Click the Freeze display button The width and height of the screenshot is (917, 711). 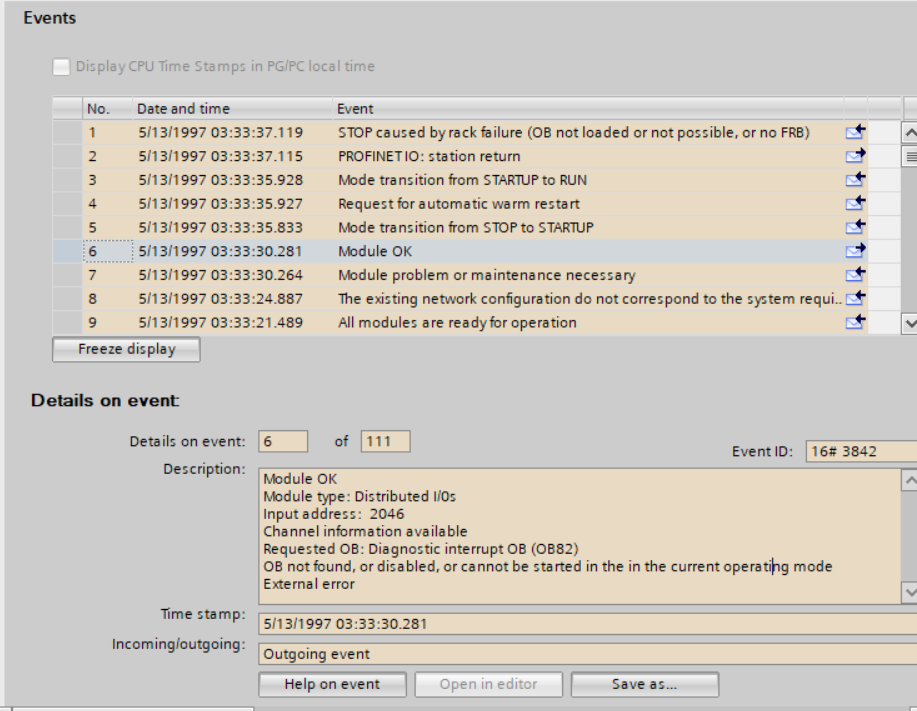click(126, 349)
